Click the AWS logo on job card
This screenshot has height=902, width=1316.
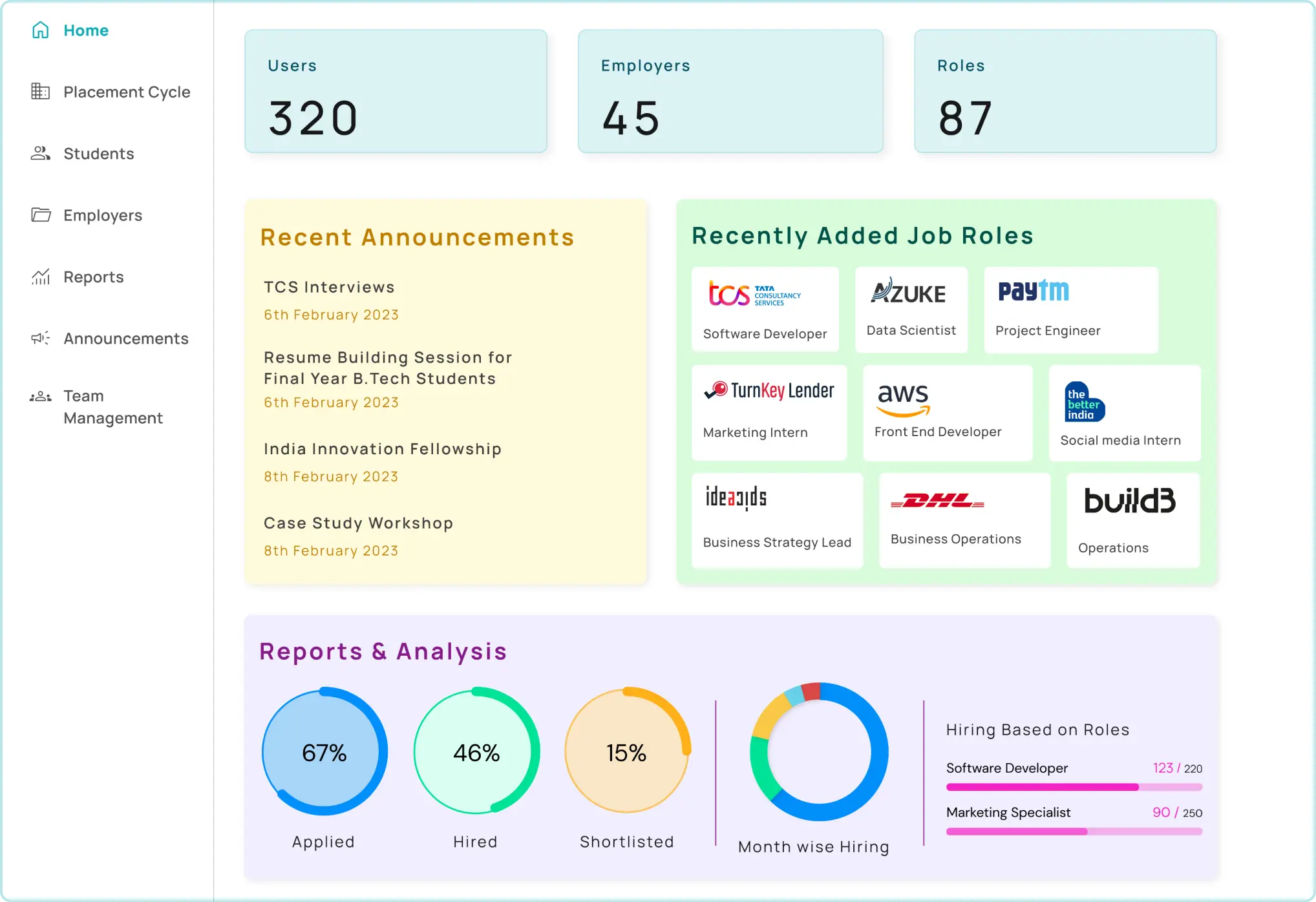click(x=903, y=399)
